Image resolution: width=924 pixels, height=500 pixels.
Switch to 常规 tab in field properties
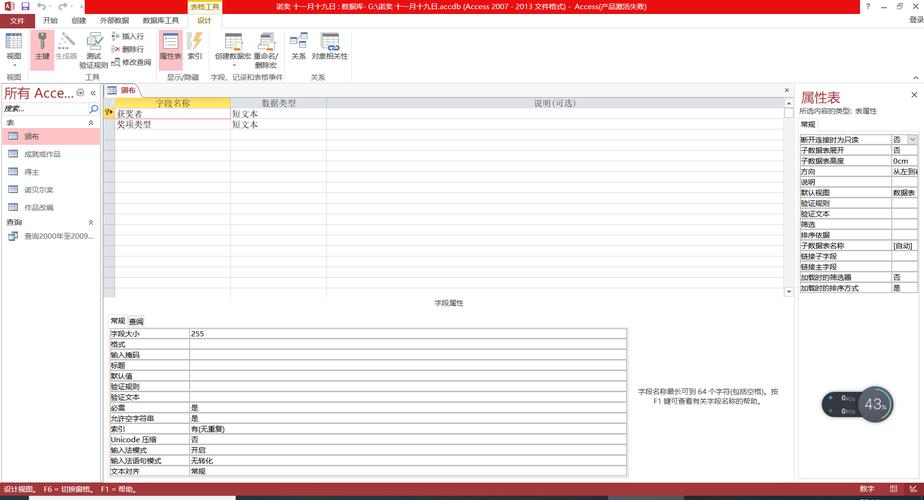[x=118, y=321]
